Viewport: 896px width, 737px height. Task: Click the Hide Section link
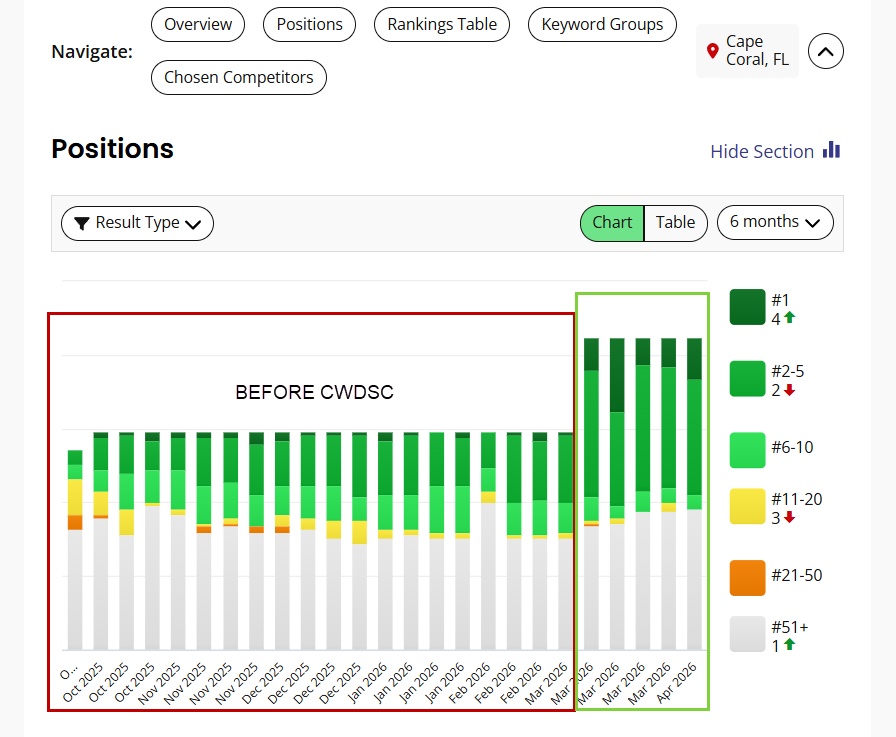pyautogui.click(x=761, y=151)
